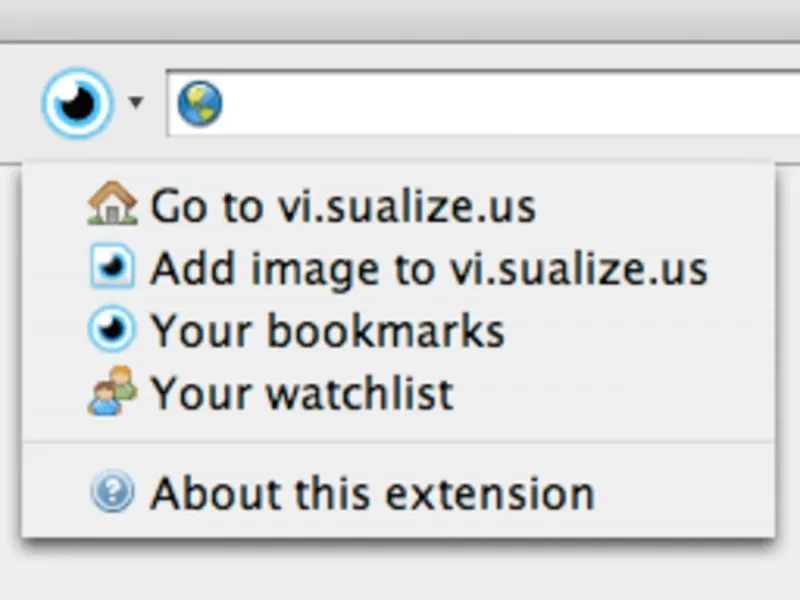Click the blue question mark help icon
This screenshot has height=600, width=800.
point(111,493)
